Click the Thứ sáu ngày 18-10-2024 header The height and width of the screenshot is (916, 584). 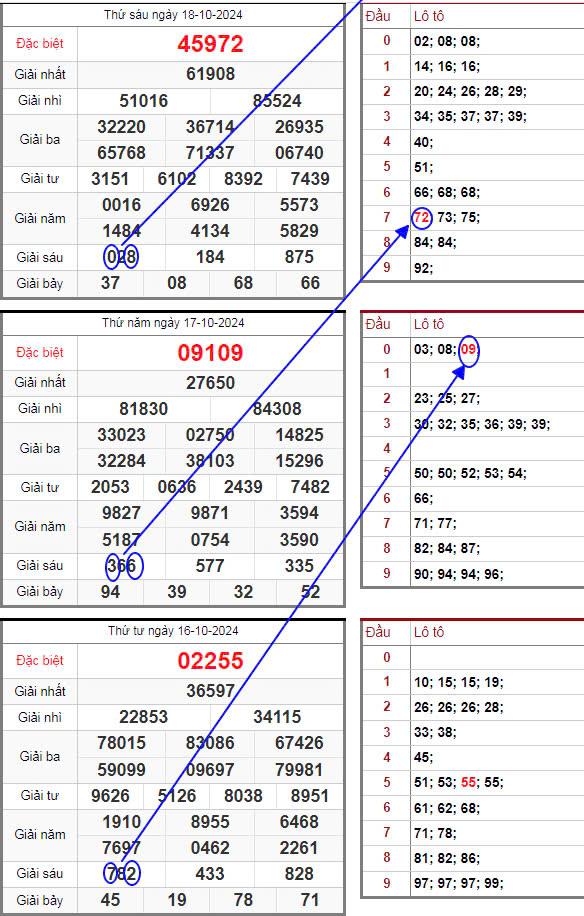(173, 15)
